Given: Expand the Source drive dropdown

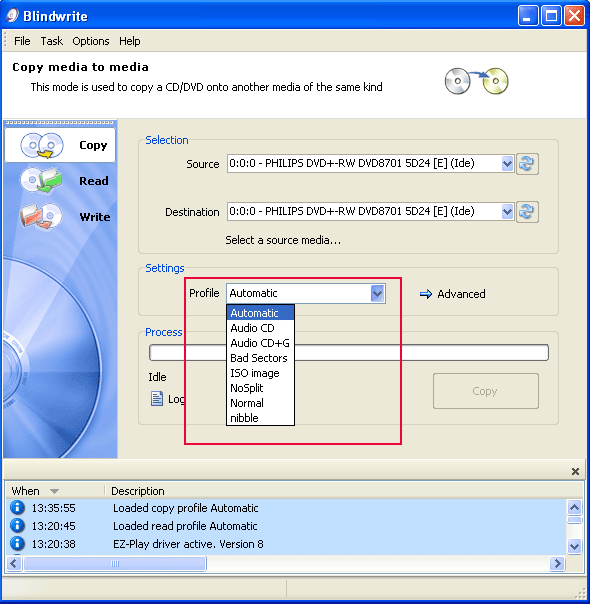Looking at the screenshot, I should coord(508,164).
